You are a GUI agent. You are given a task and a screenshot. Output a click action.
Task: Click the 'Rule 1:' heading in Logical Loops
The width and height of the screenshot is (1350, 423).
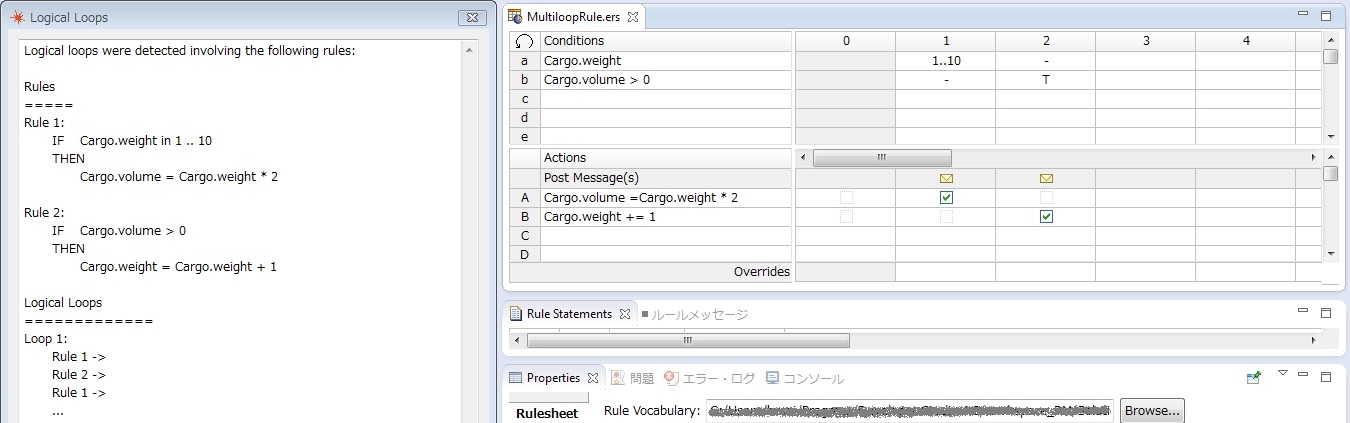tap(44, 123)
